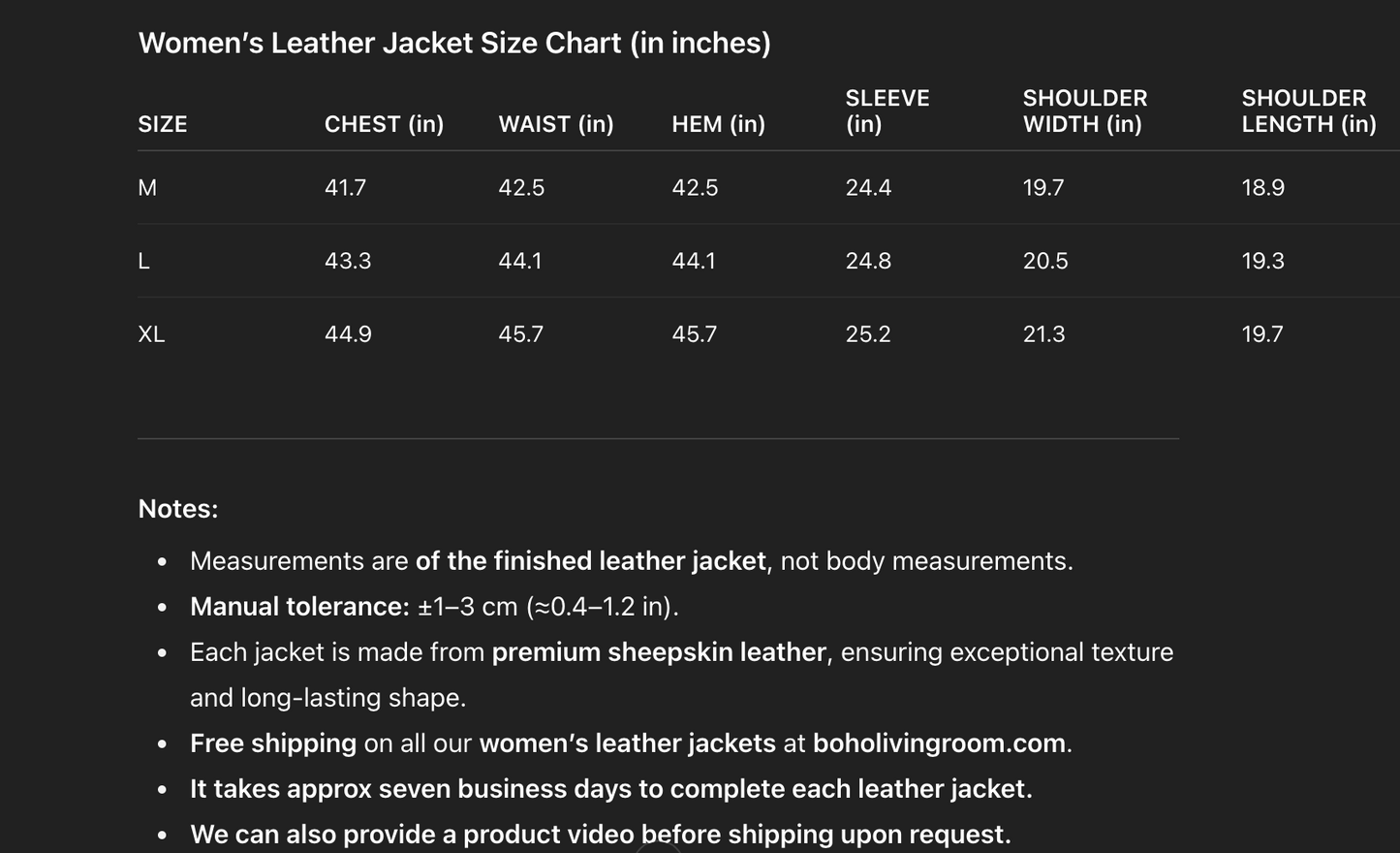Image resolution: width=1400 pixels, height=853 pixels.
Task: Select the XL size row label
Action: (151, 334)
